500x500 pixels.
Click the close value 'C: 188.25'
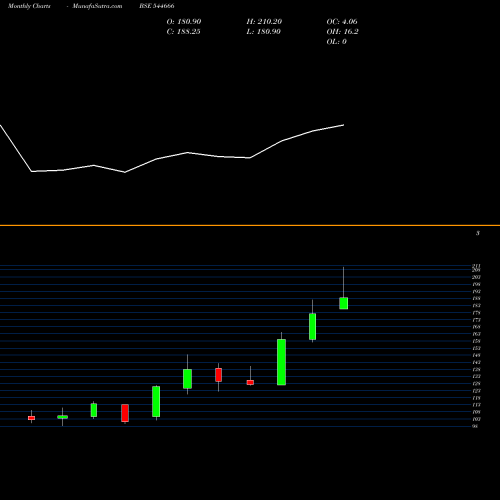183,32
